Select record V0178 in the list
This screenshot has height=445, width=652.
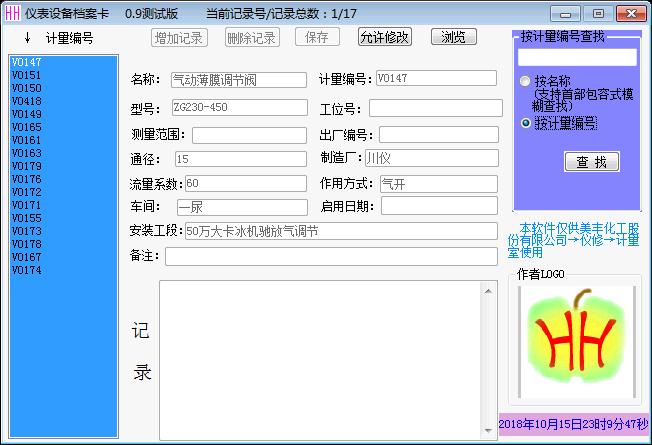click(x=63, y=244)
